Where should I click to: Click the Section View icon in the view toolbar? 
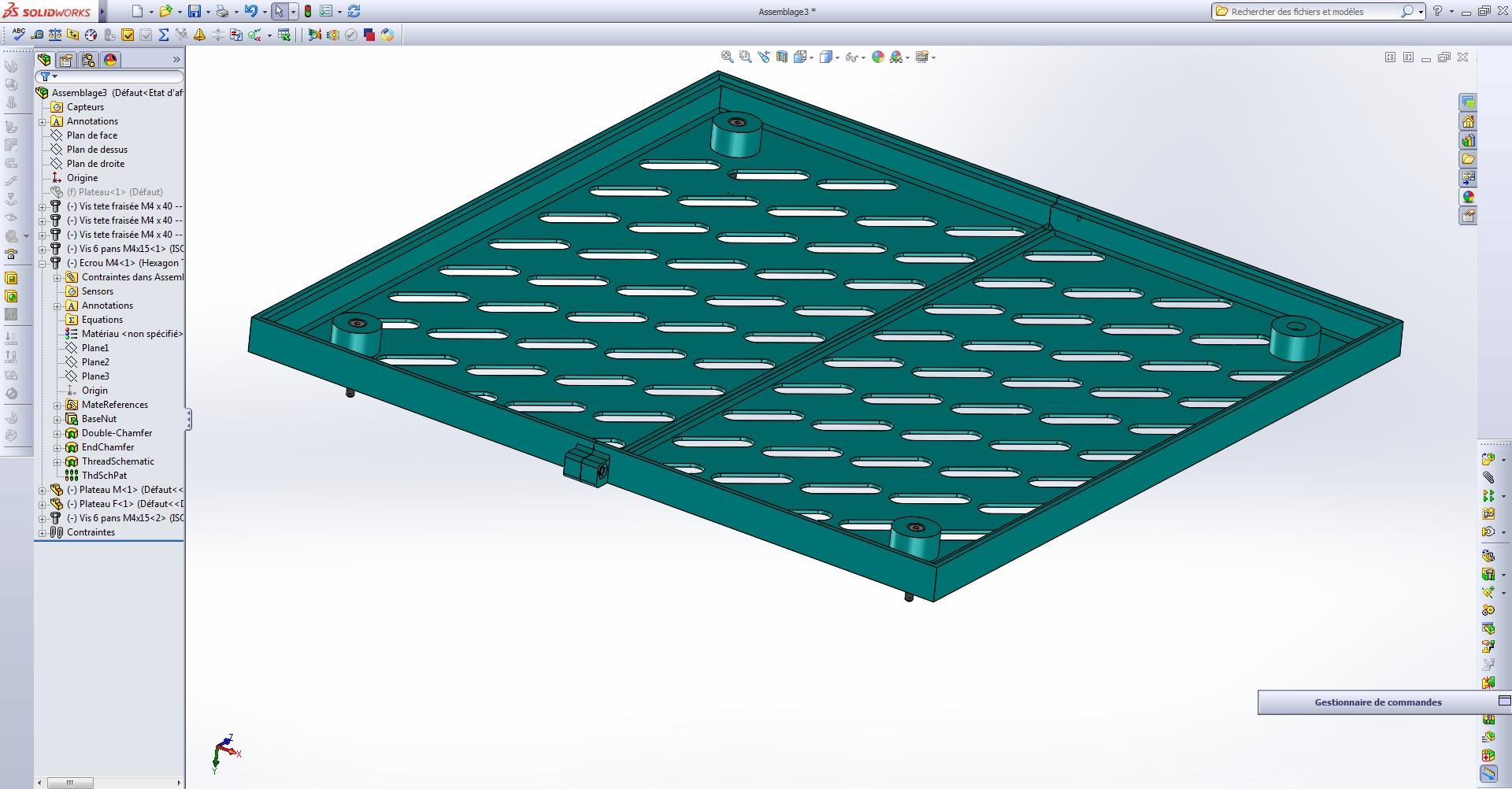pos(782,57)
